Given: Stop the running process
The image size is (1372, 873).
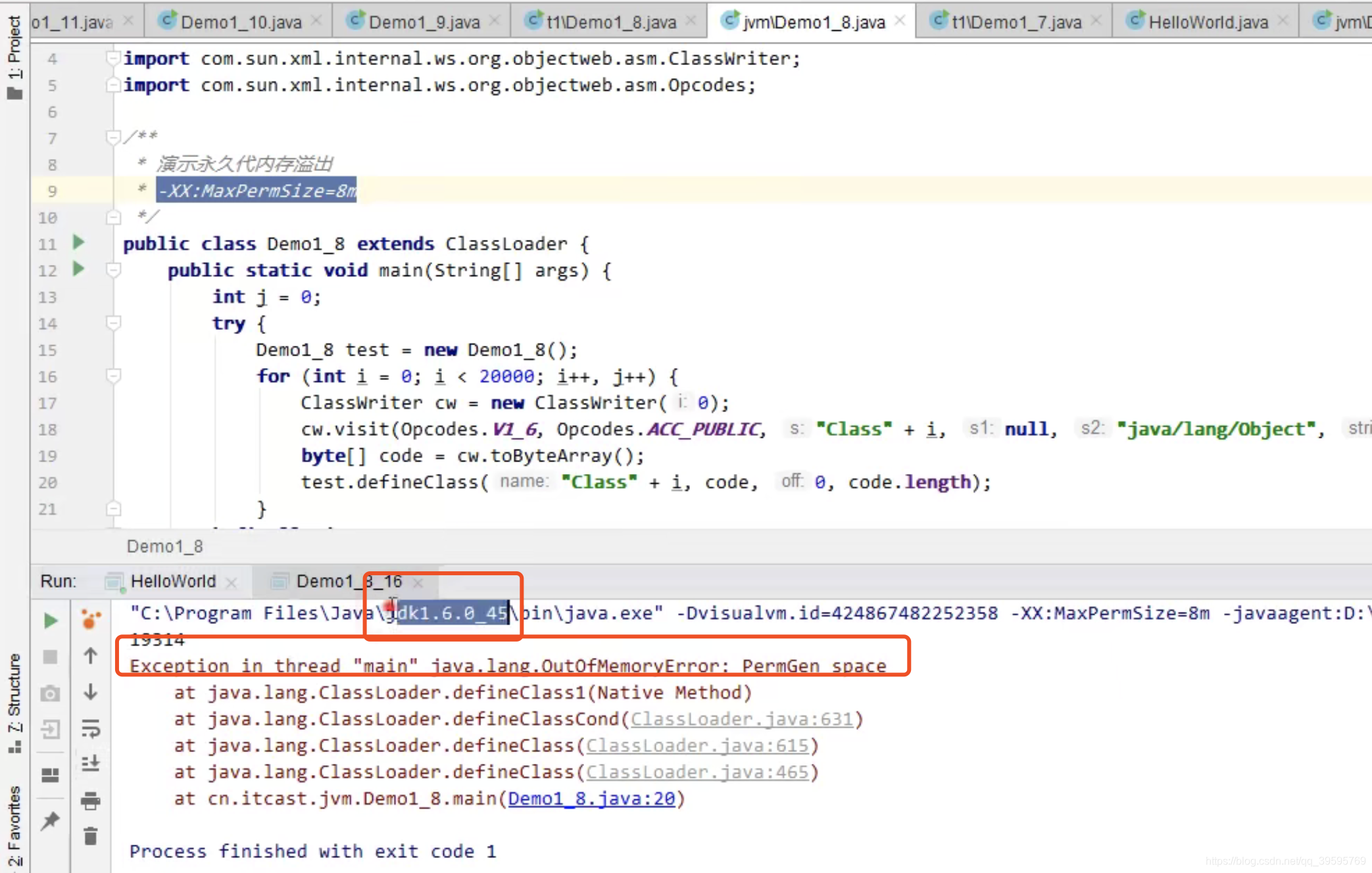Looking at the screenshot, I should point(50,657).
